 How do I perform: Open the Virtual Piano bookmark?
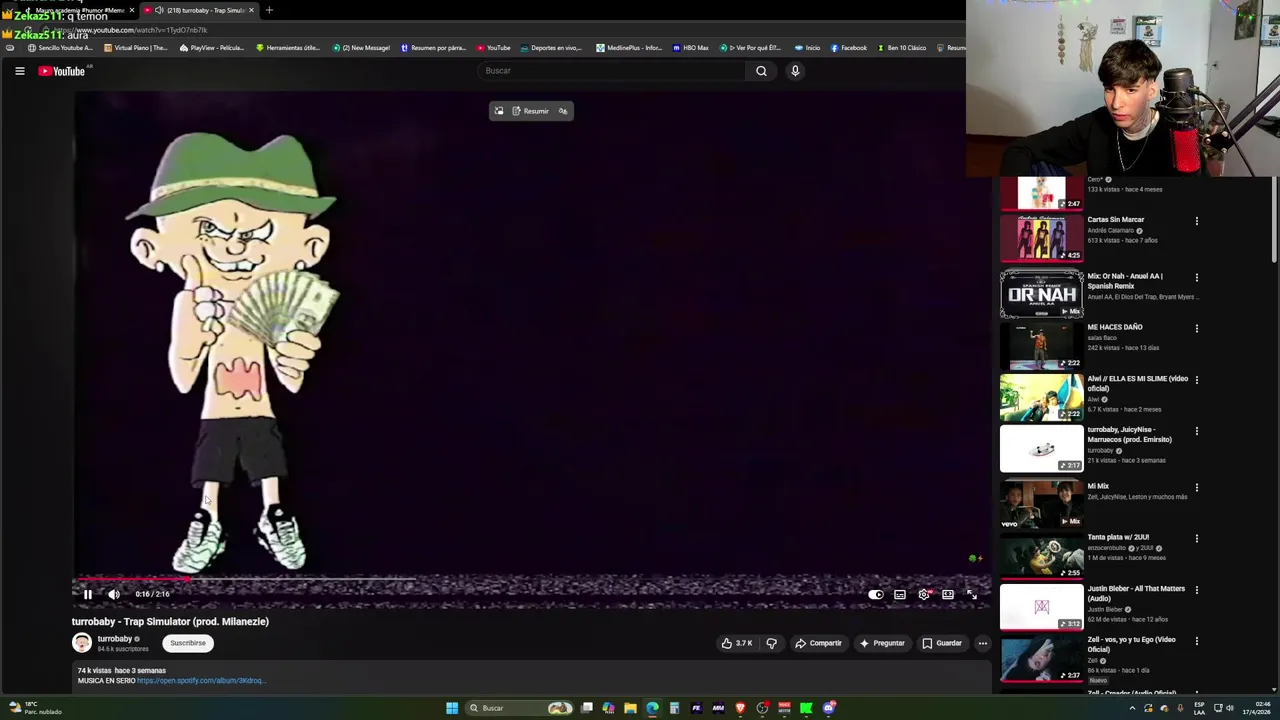coord(135,48)
